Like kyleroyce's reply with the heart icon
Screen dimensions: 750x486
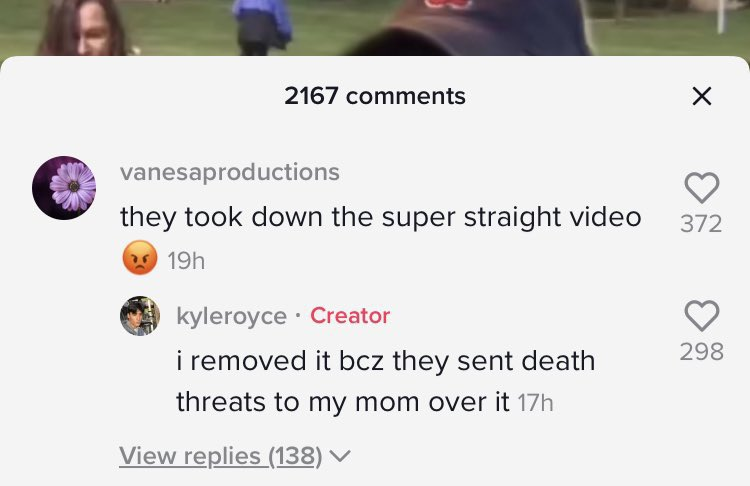pos(702,316)
